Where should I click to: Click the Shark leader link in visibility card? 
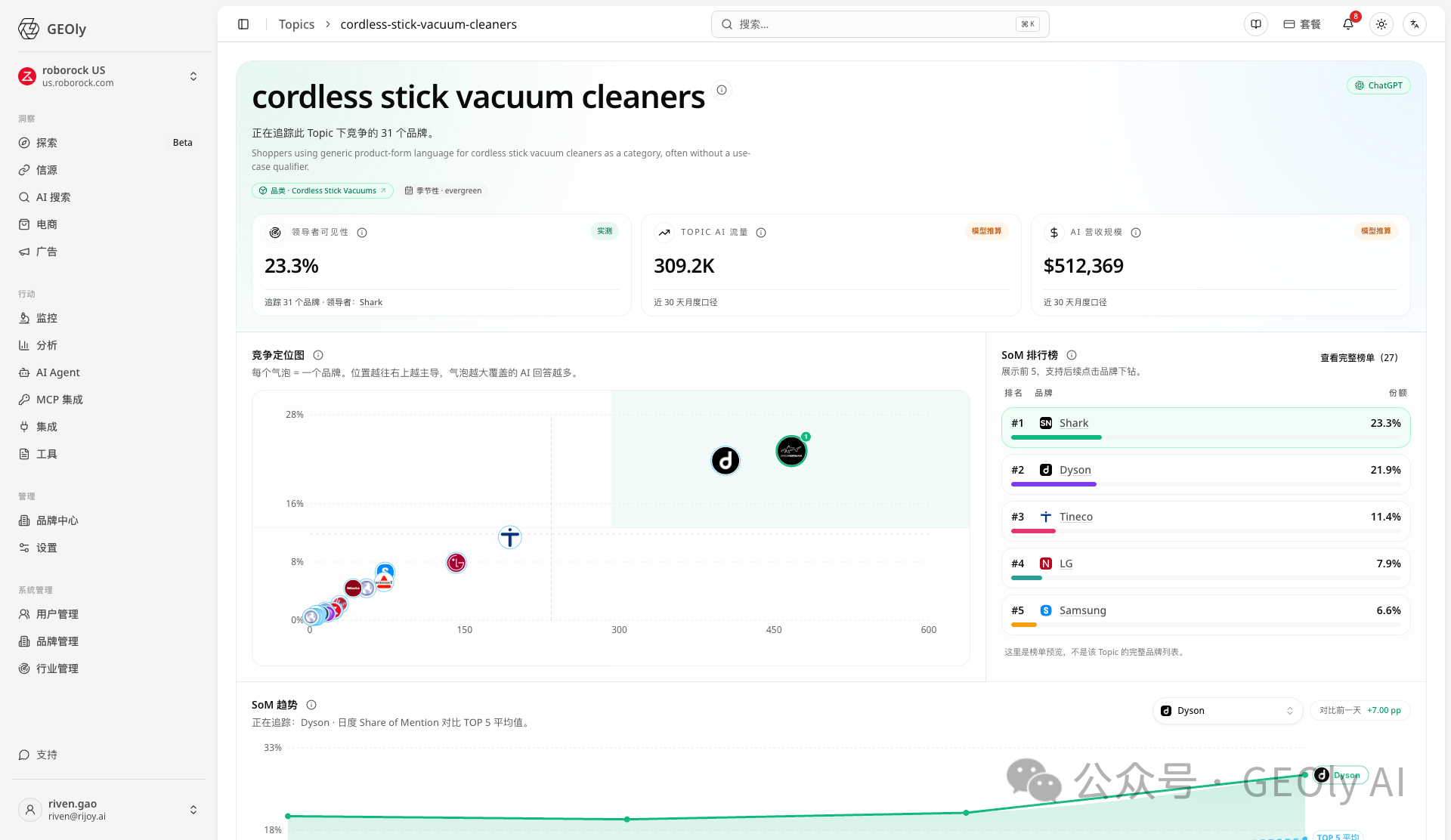(370, 302)
